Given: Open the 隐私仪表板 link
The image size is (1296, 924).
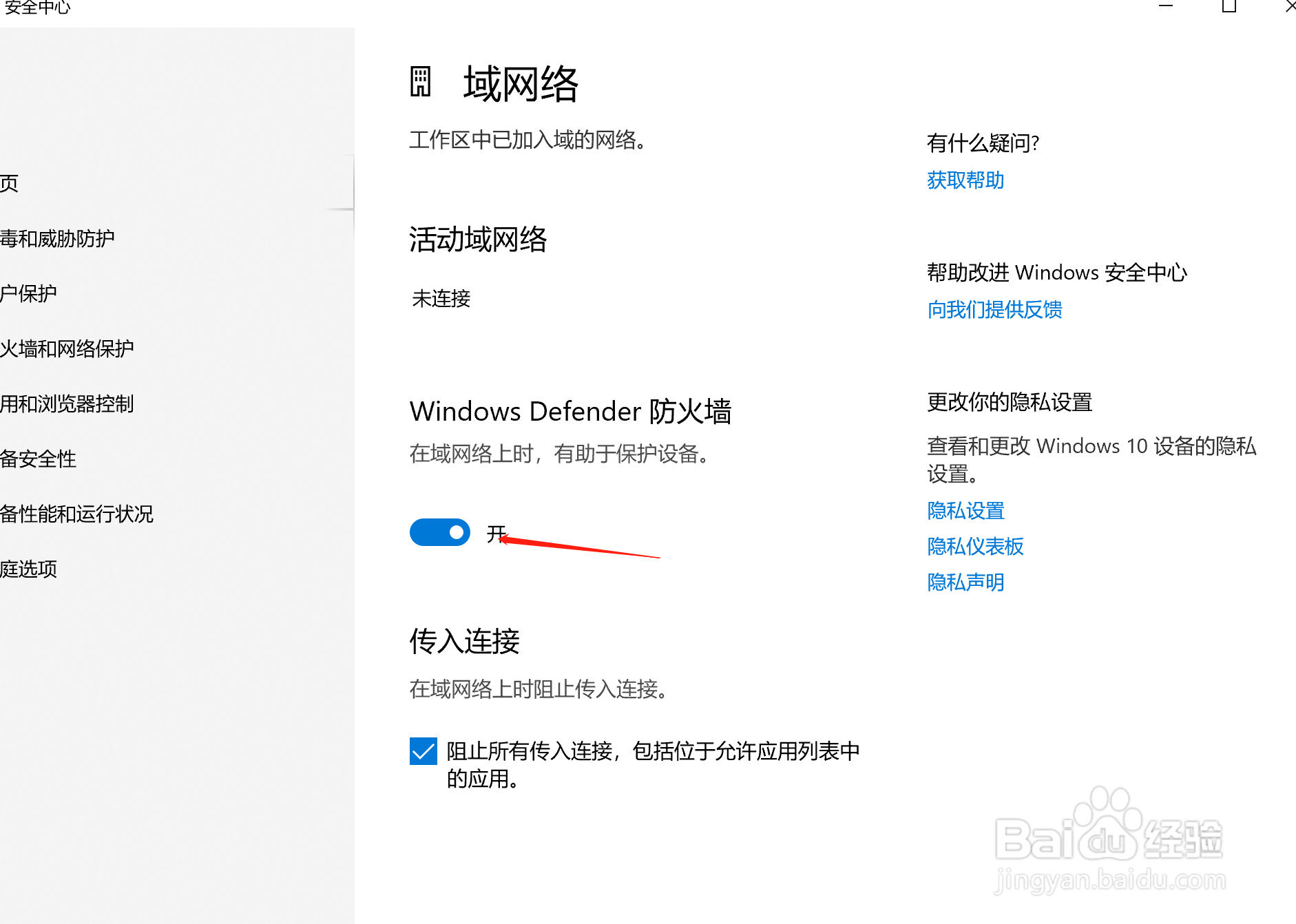Looking at the screenshot, I should (x=975, y=547).
